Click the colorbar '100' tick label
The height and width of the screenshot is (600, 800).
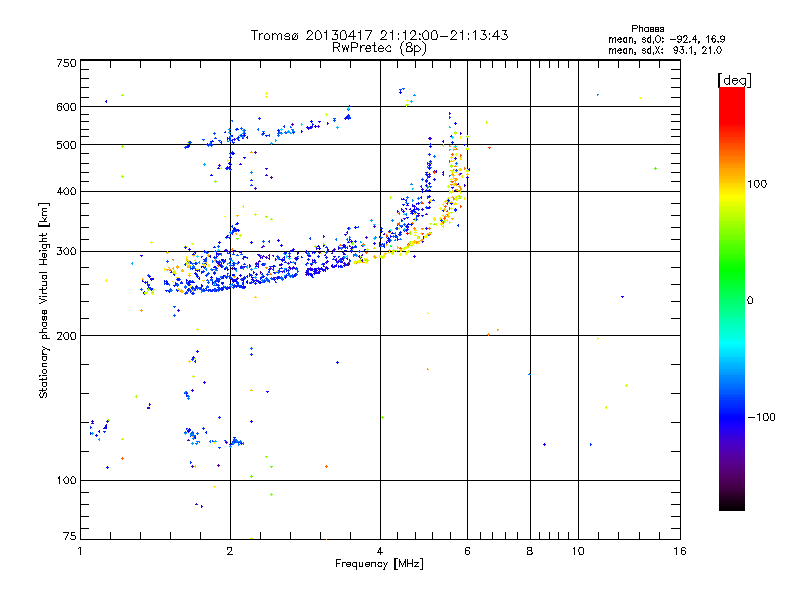(x=757, y=184)
